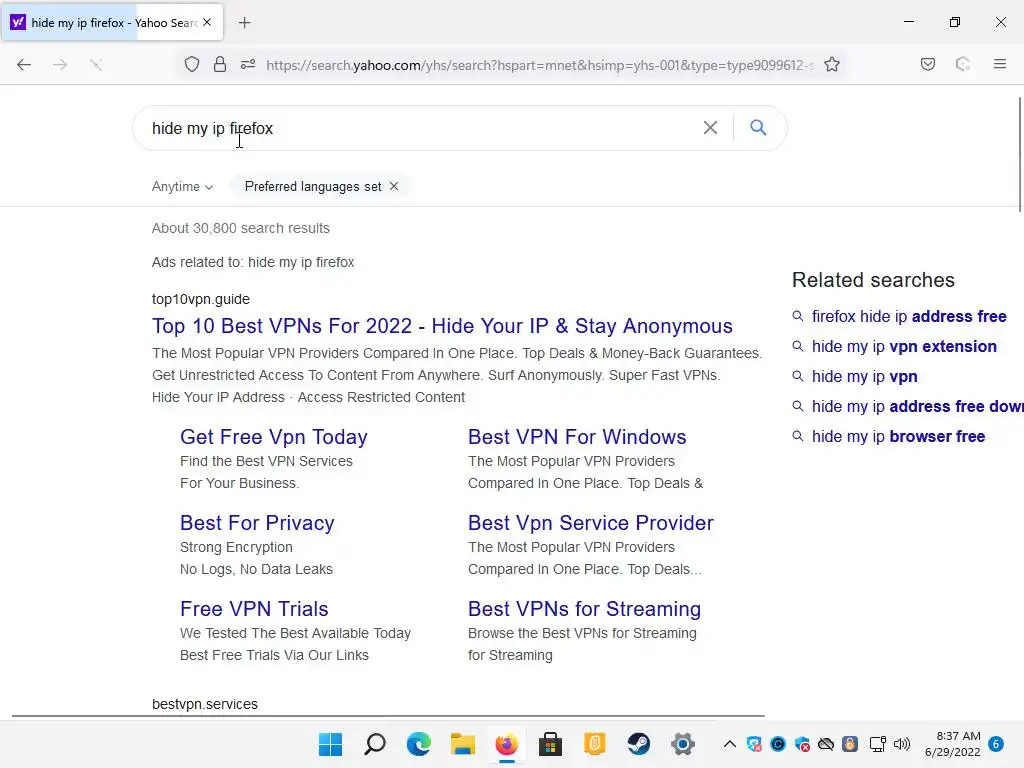Click the vertical page scrollbar

pyautogui.click(x=1020, y=154)
